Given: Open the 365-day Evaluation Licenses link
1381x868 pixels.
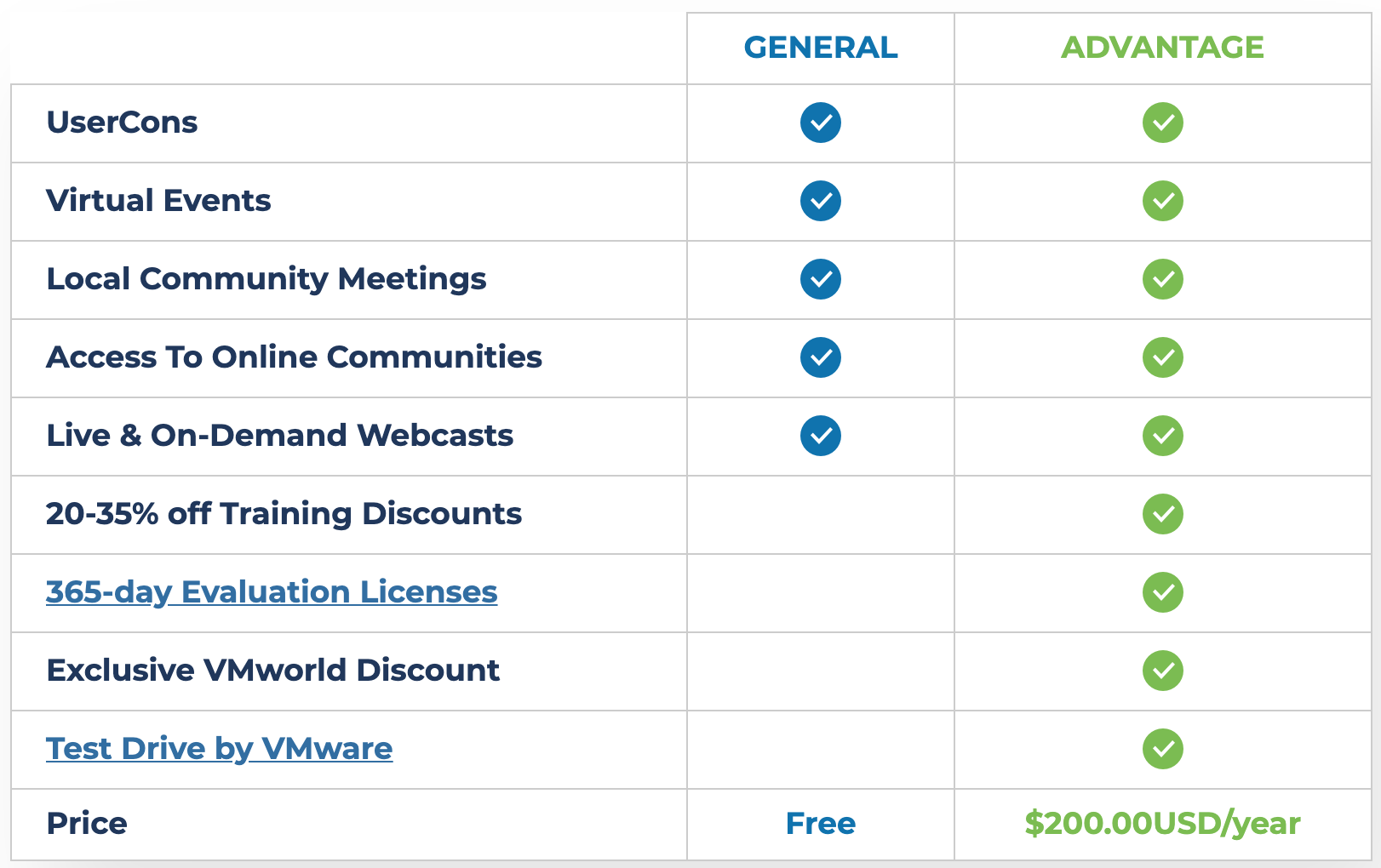Looking at the screenshot, I should pyautogui.click(x=272, y=592).
